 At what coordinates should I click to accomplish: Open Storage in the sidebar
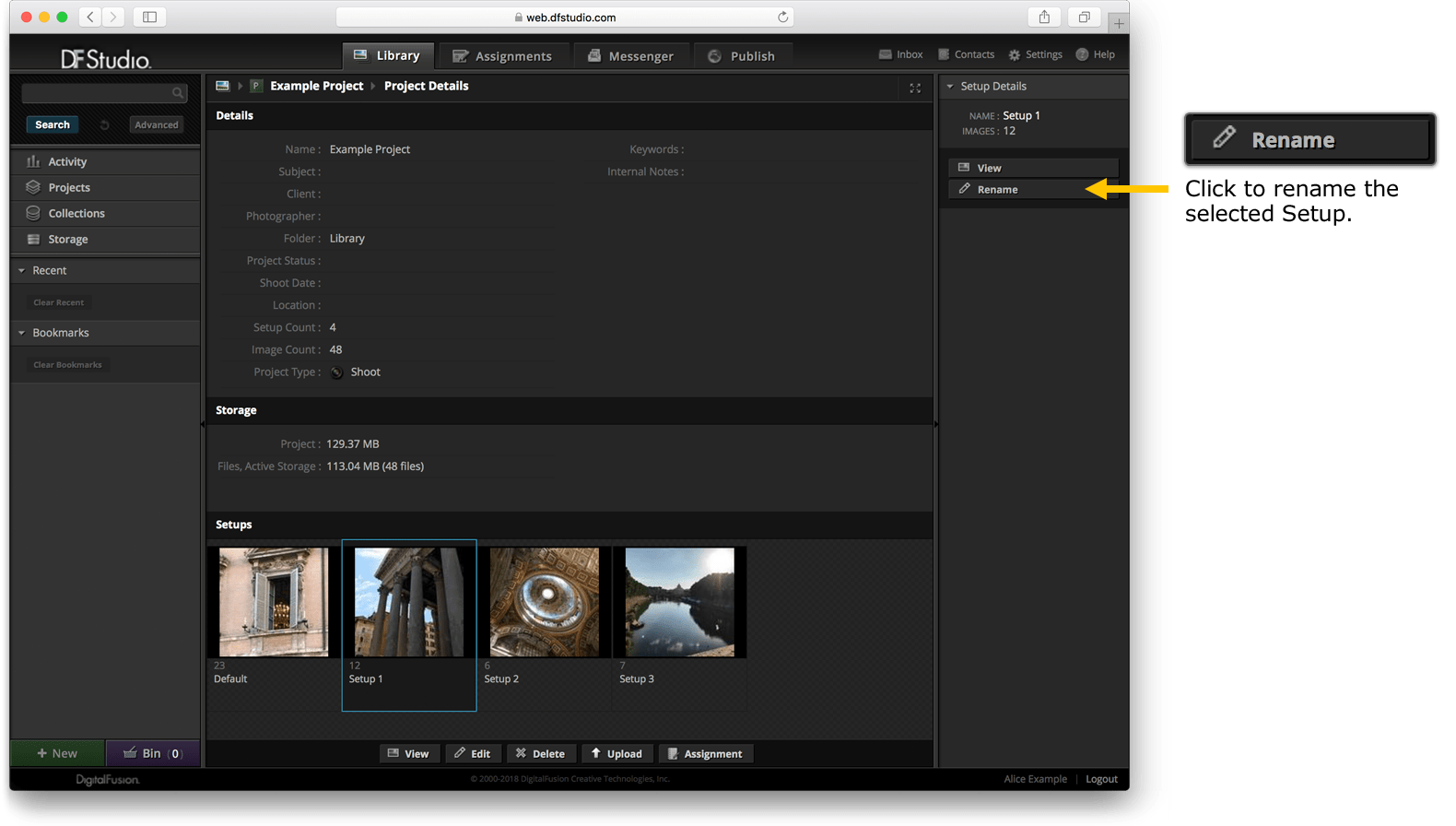click(105, 239)
